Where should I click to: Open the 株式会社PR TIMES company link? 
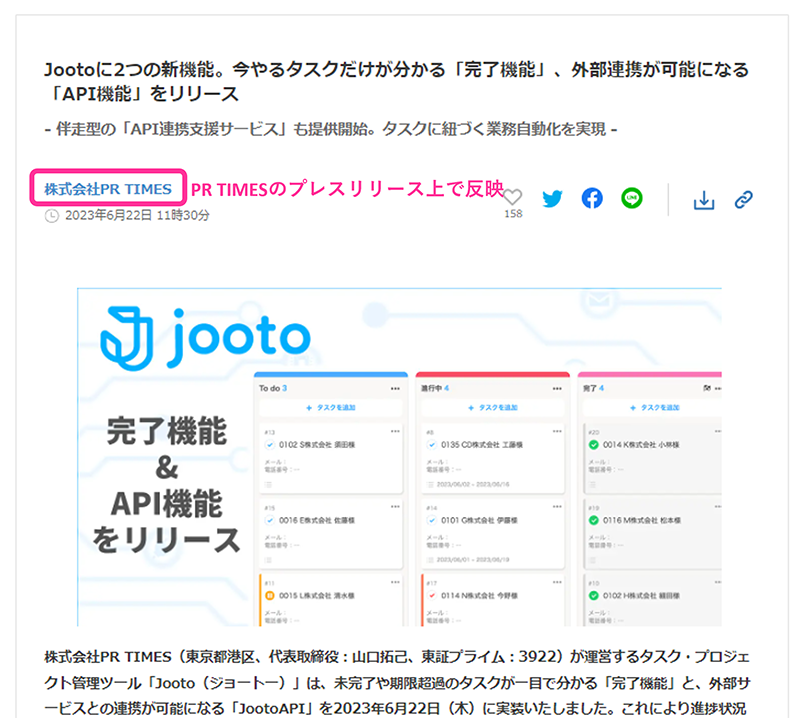click(108, 189)
